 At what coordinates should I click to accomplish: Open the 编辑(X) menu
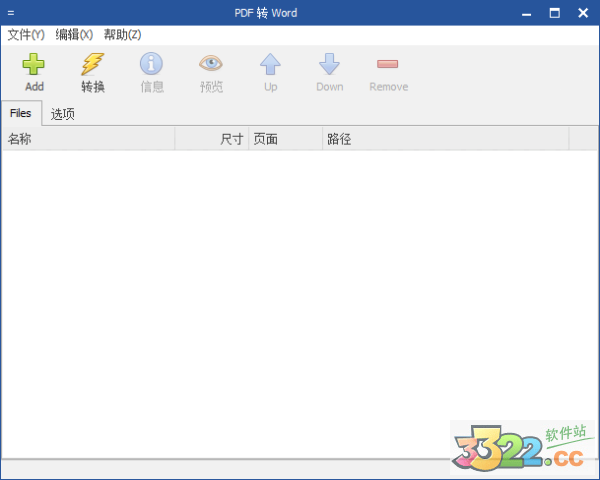click(74, 35)
